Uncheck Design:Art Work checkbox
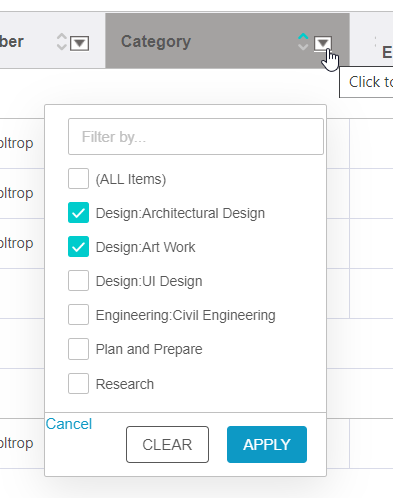 [78, 247]
